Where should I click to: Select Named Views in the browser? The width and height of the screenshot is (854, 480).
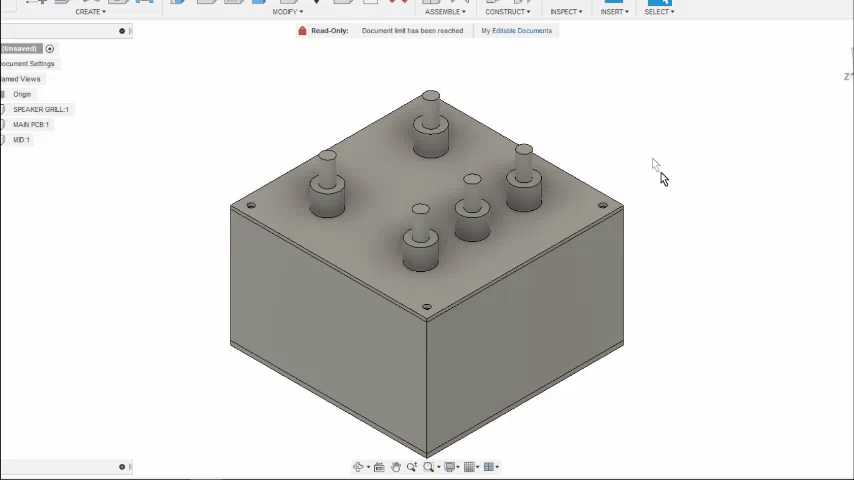click(x=21, y=79)
